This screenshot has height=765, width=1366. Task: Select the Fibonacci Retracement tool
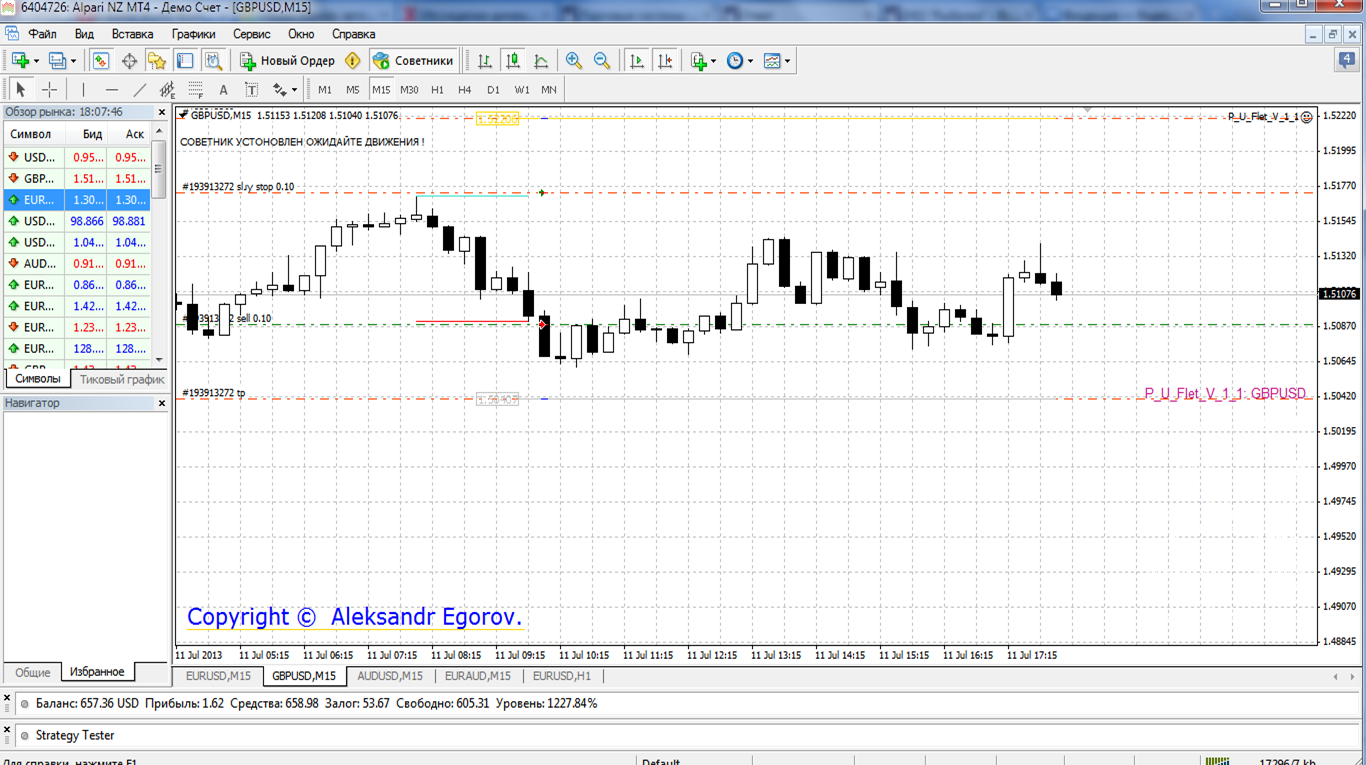coord(196,89)
